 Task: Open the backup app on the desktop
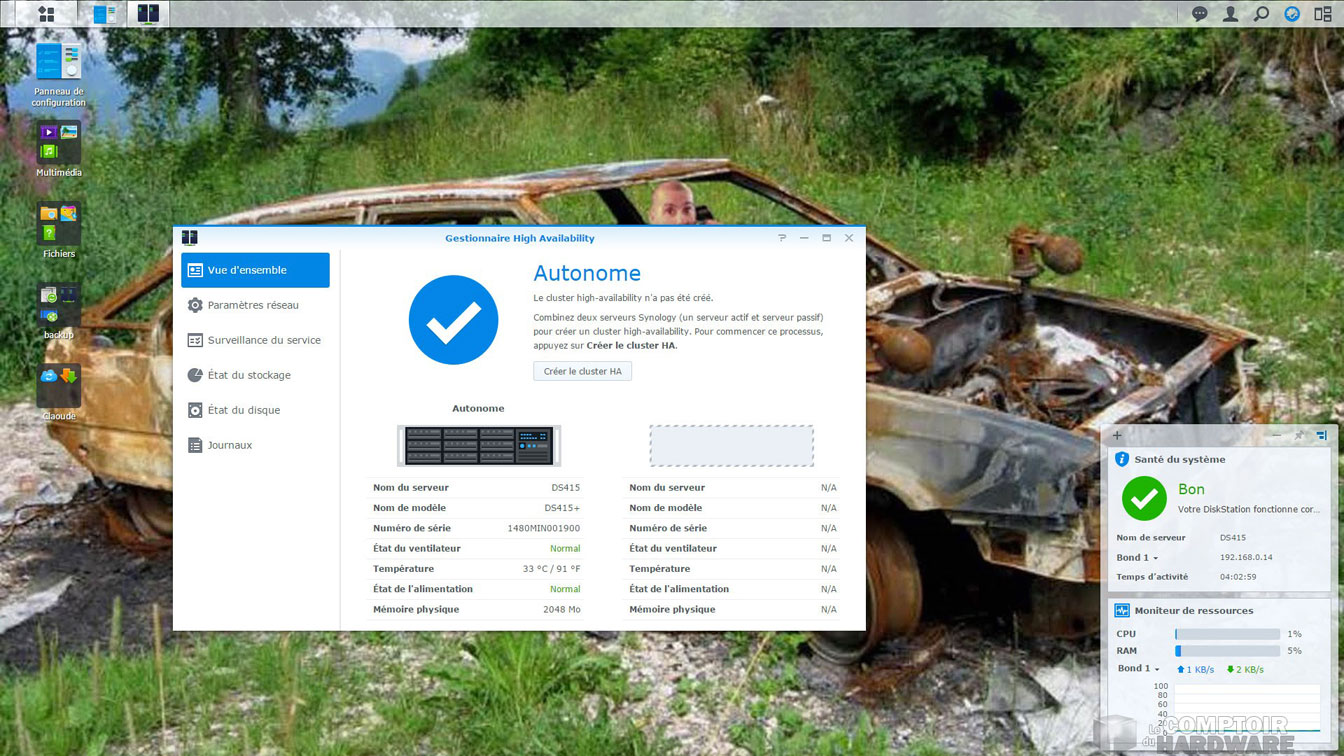[57, 302]
